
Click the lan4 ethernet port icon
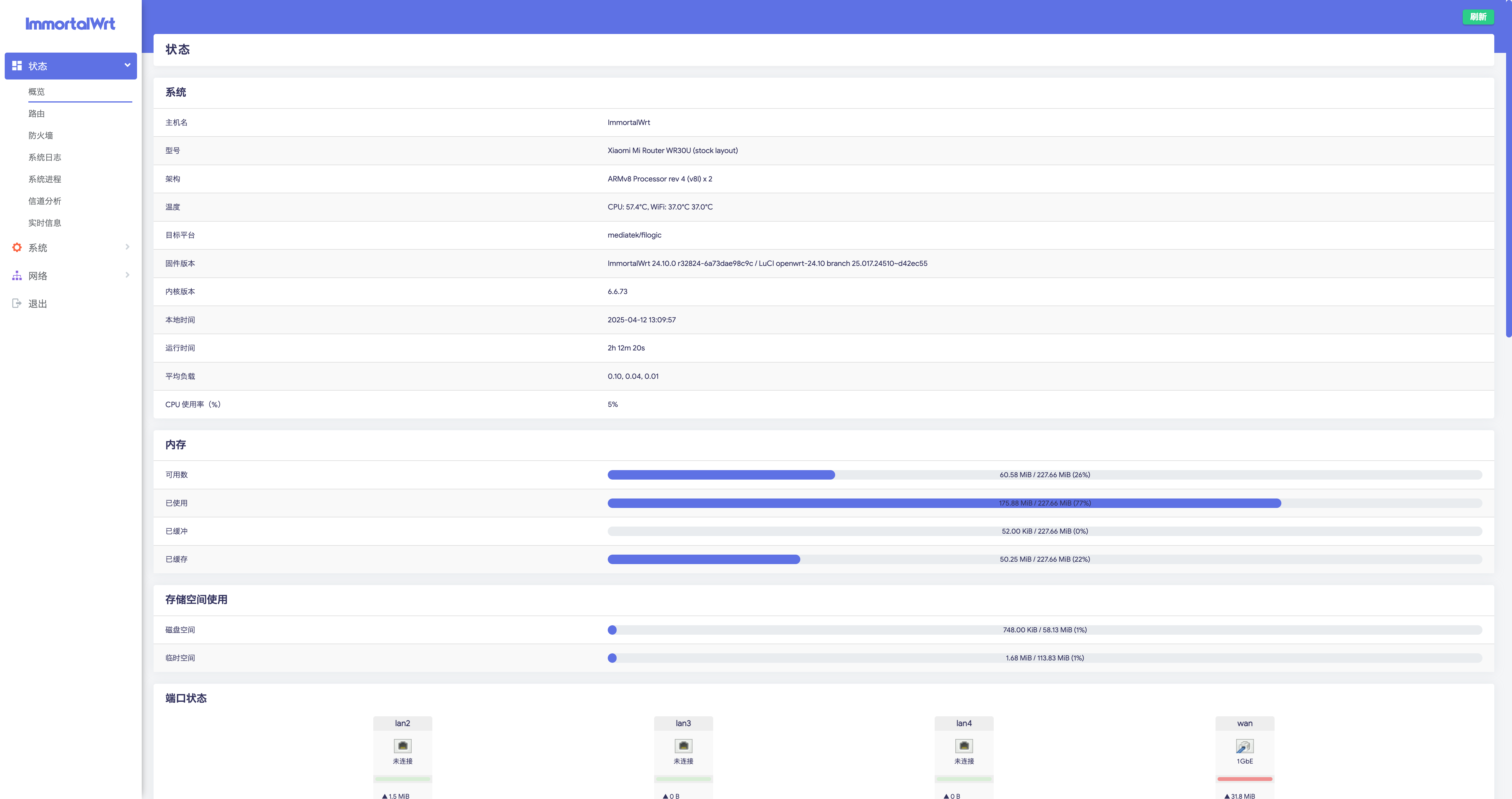pyautogui.click(x=964, y=746)
